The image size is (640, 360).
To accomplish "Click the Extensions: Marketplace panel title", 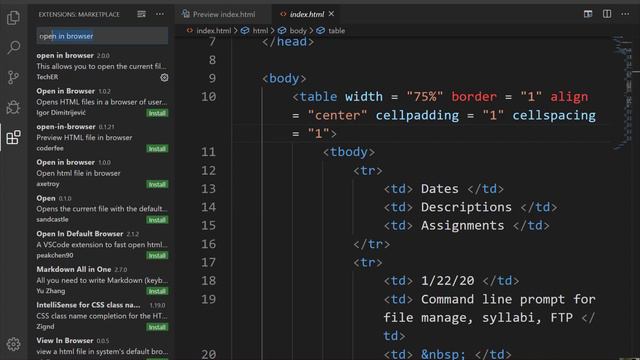I will tap(79, 14).
